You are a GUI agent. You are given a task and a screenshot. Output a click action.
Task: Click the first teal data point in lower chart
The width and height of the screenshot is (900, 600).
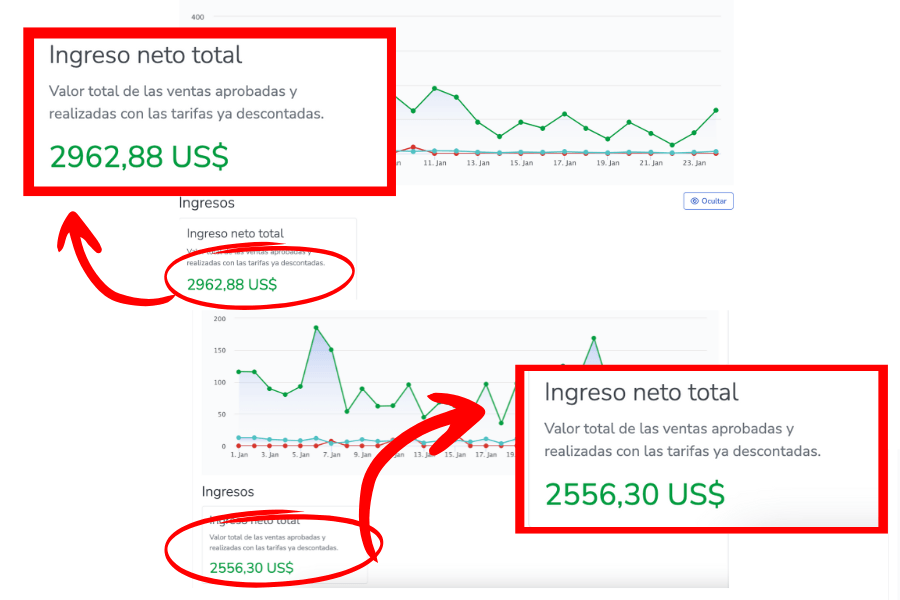[x=239, y=438]
